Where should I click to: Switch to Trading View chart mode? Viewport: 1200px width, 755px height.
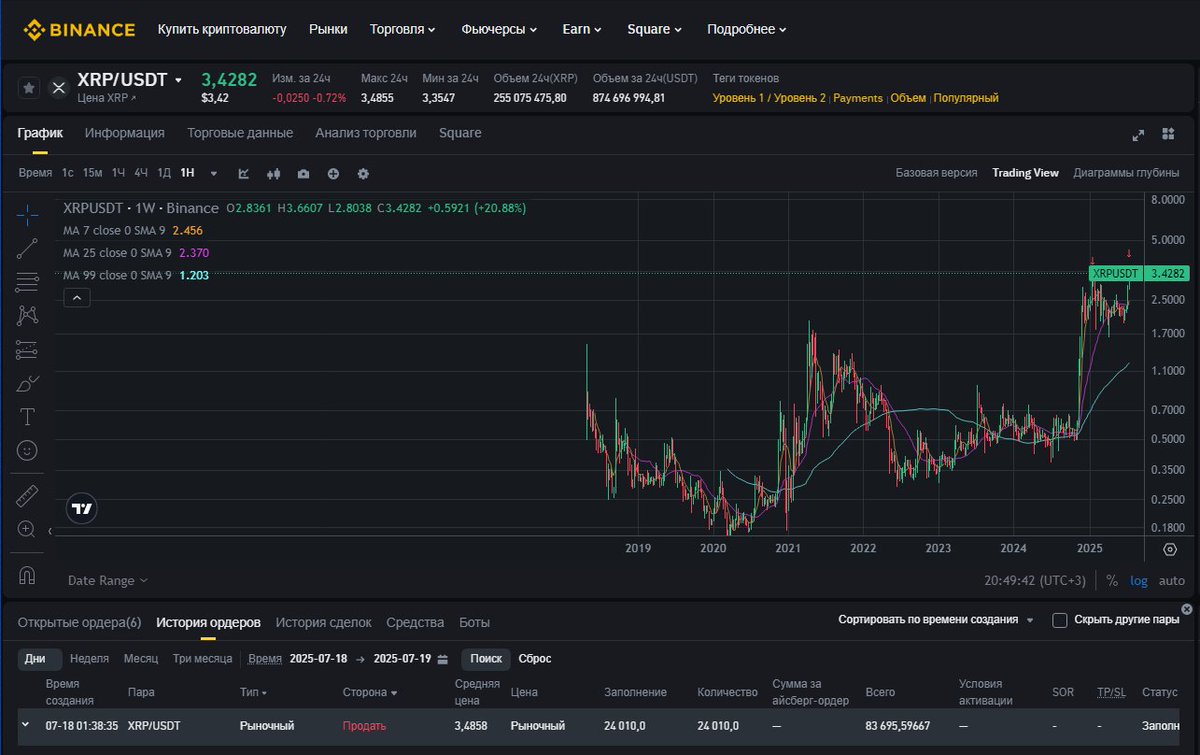click(x=1025, y=173)
